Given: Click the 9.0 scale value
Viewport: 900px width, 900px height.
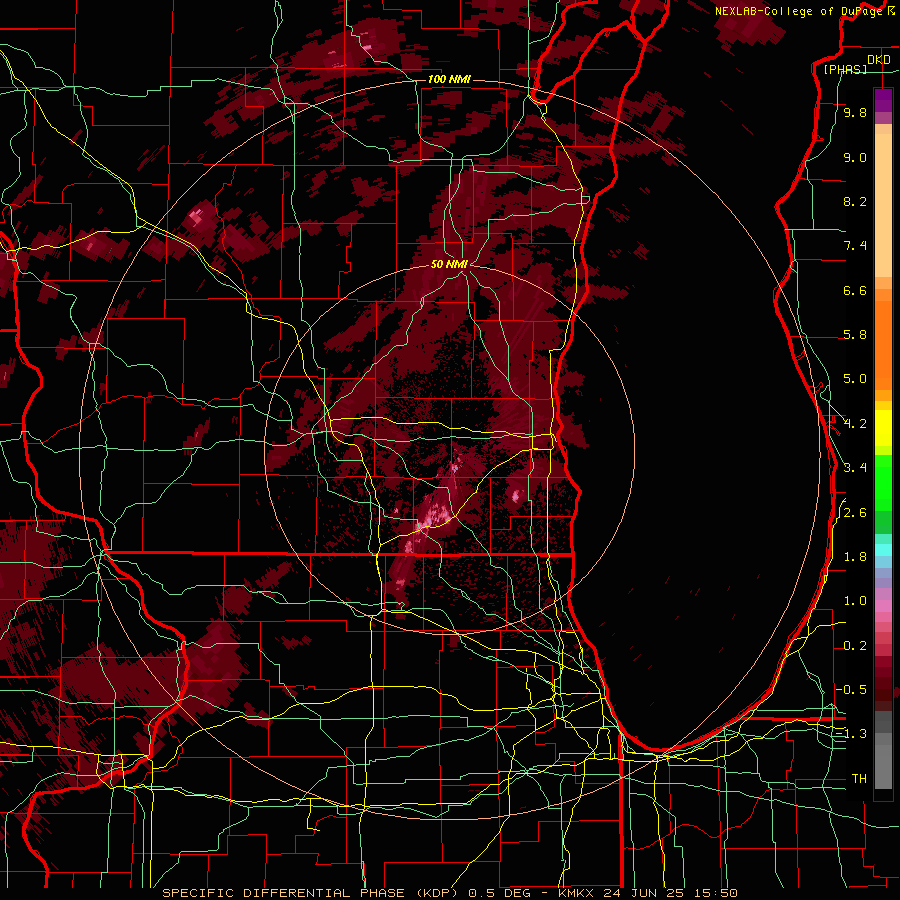Looking at the screenshot, I should pos(855,157).
